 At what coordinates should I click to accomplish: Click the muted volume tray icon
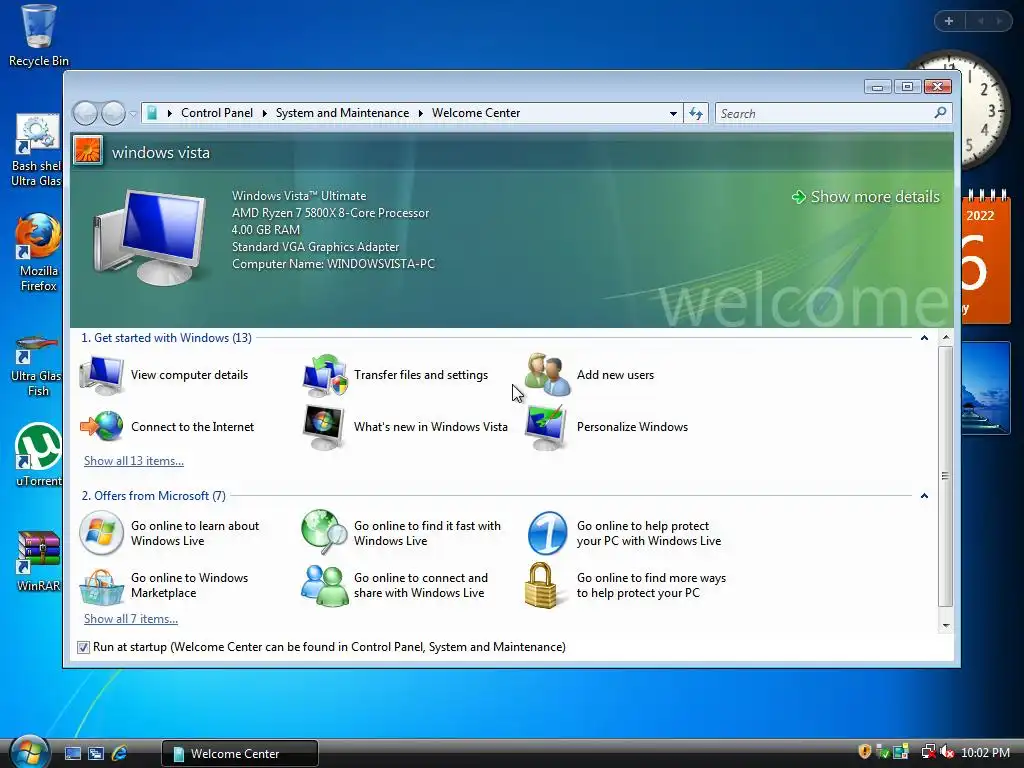click(947, 752)
